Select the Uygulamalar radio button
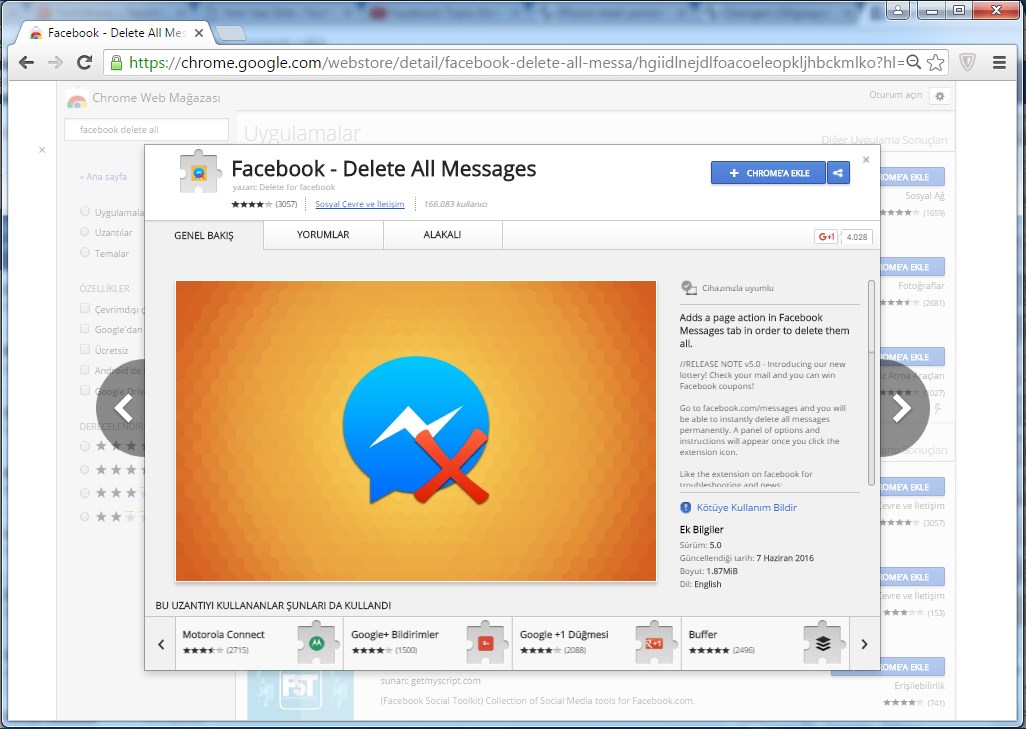The height and width of the screenshot is (729, 1026). 85,212
